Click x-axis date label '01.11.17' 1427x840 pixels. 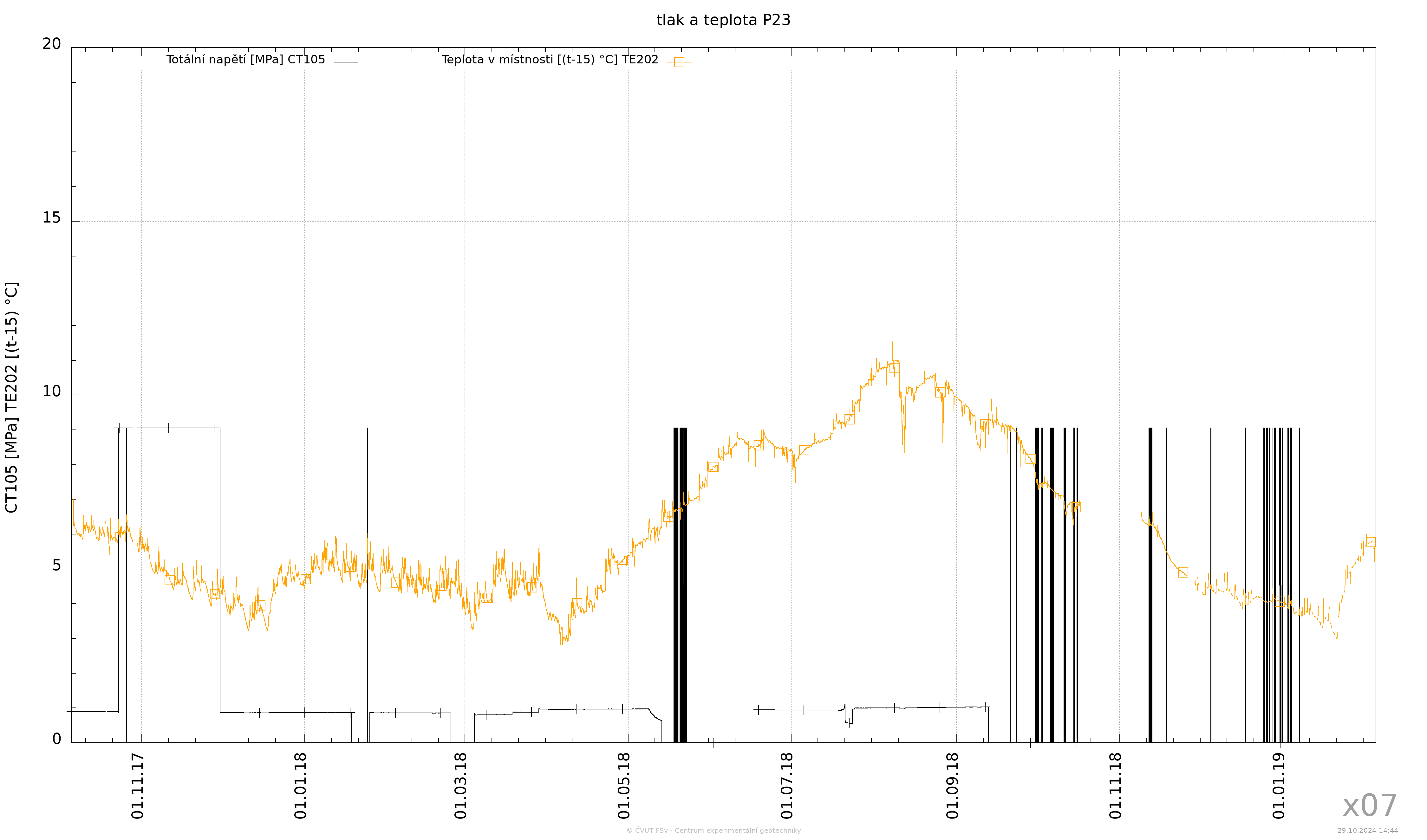pyautogui.click(x=138, y=786)
